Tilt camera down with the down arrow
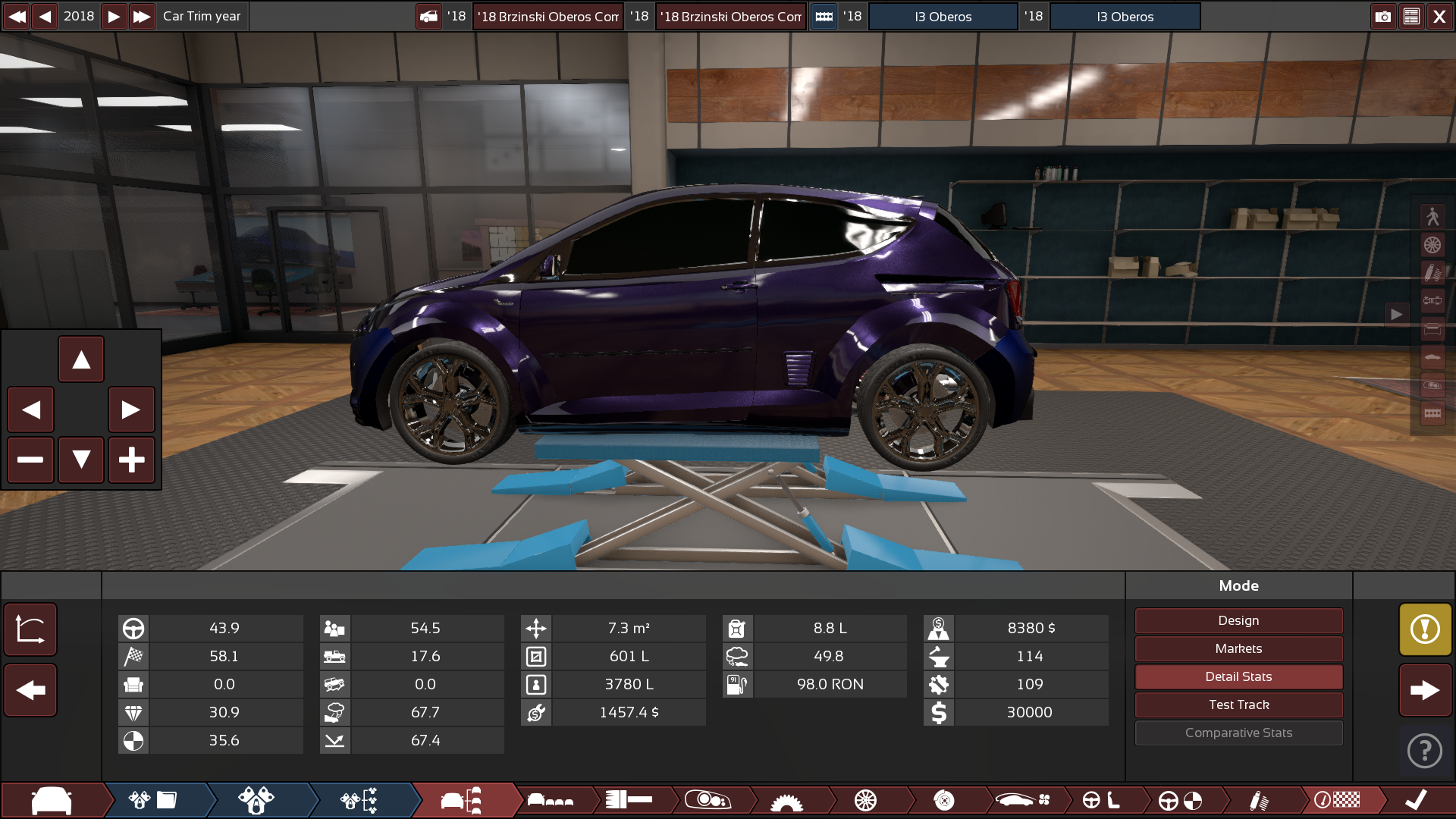Image resolution: width=1456 pixels, height=819 pixels. 81,460
